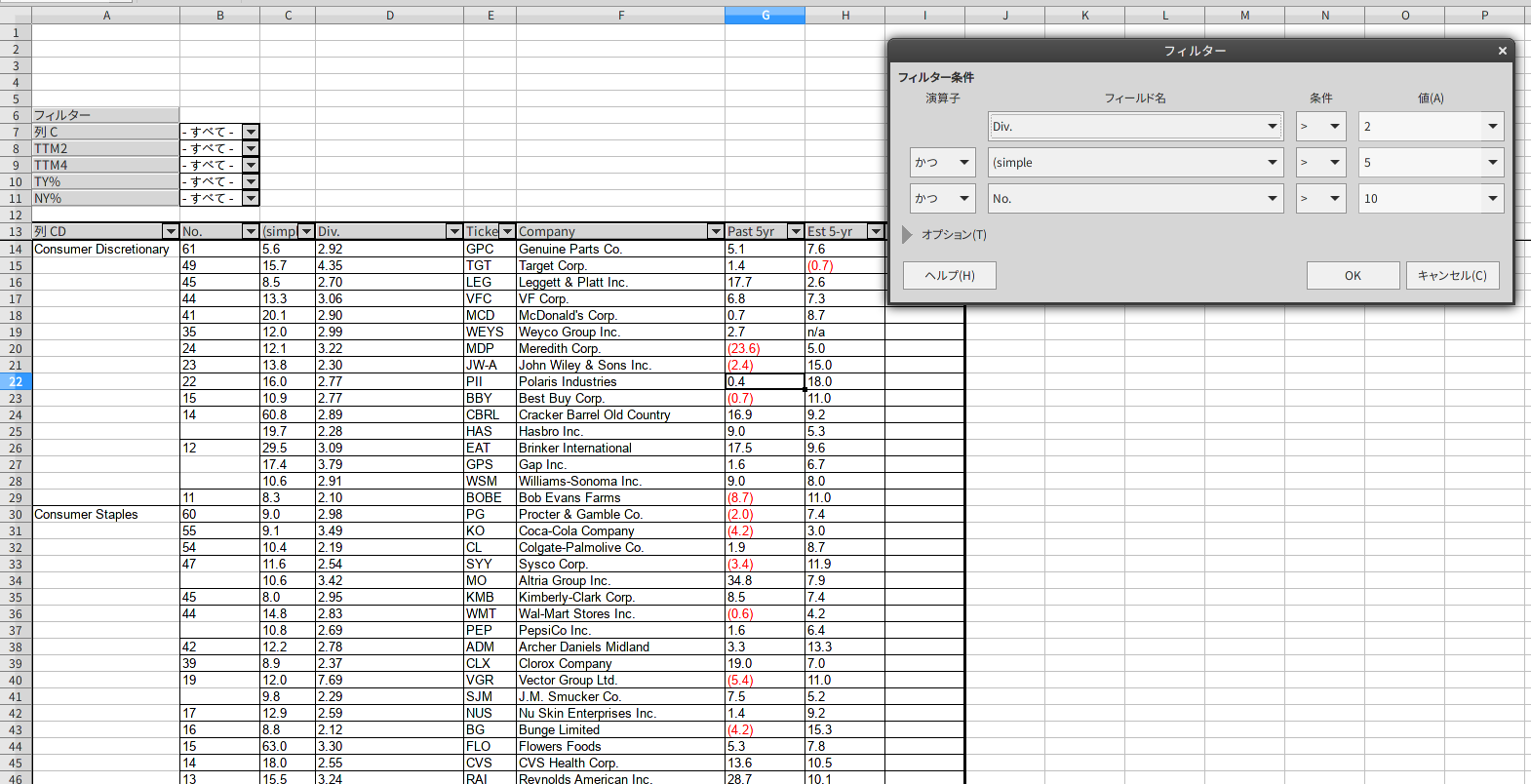
Task: Click autofilter arrow on Est 5-yr header
Action: pyautogui.click(x=876, y=232)
